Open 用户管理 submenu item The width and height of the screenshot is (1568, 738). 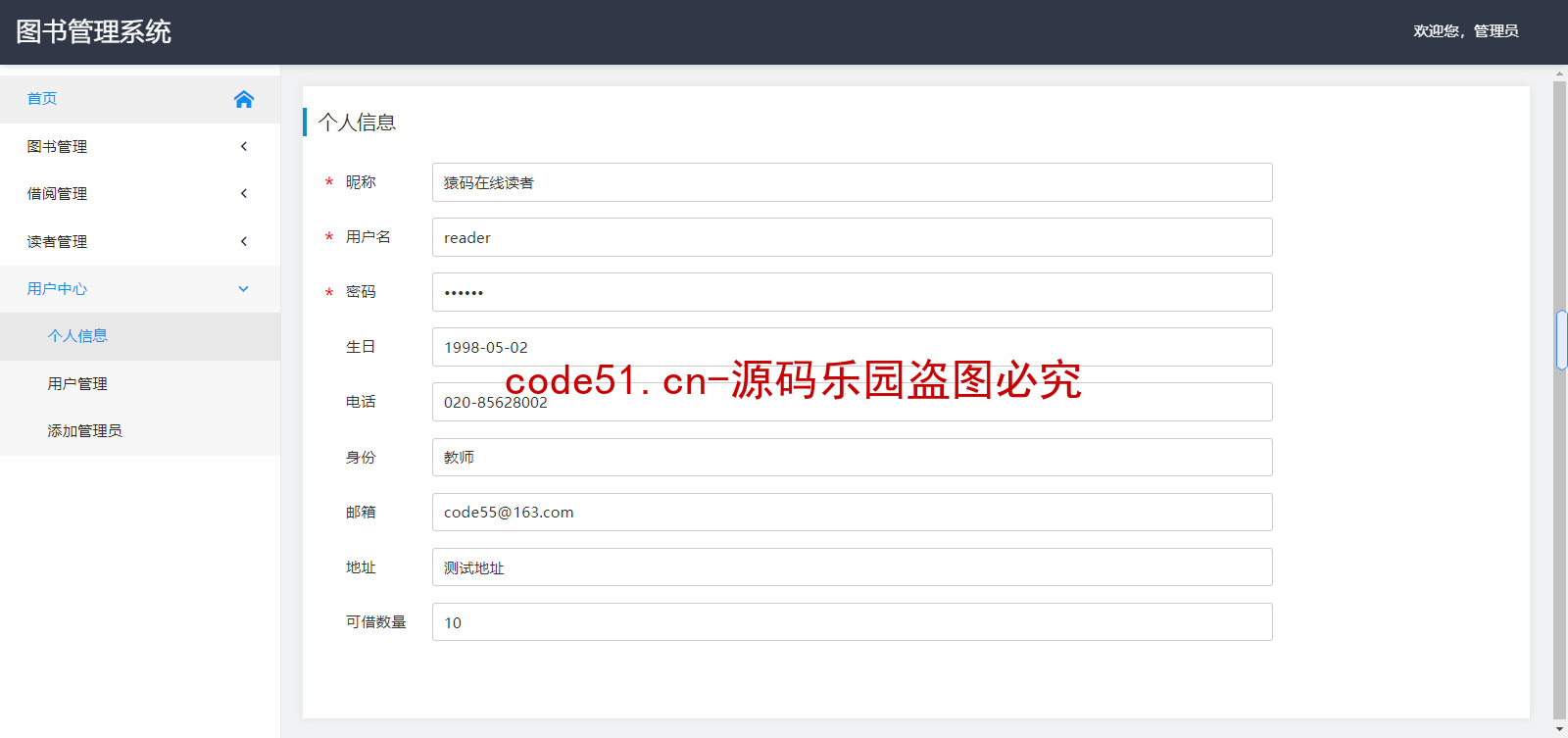click(x=140, y=384)
